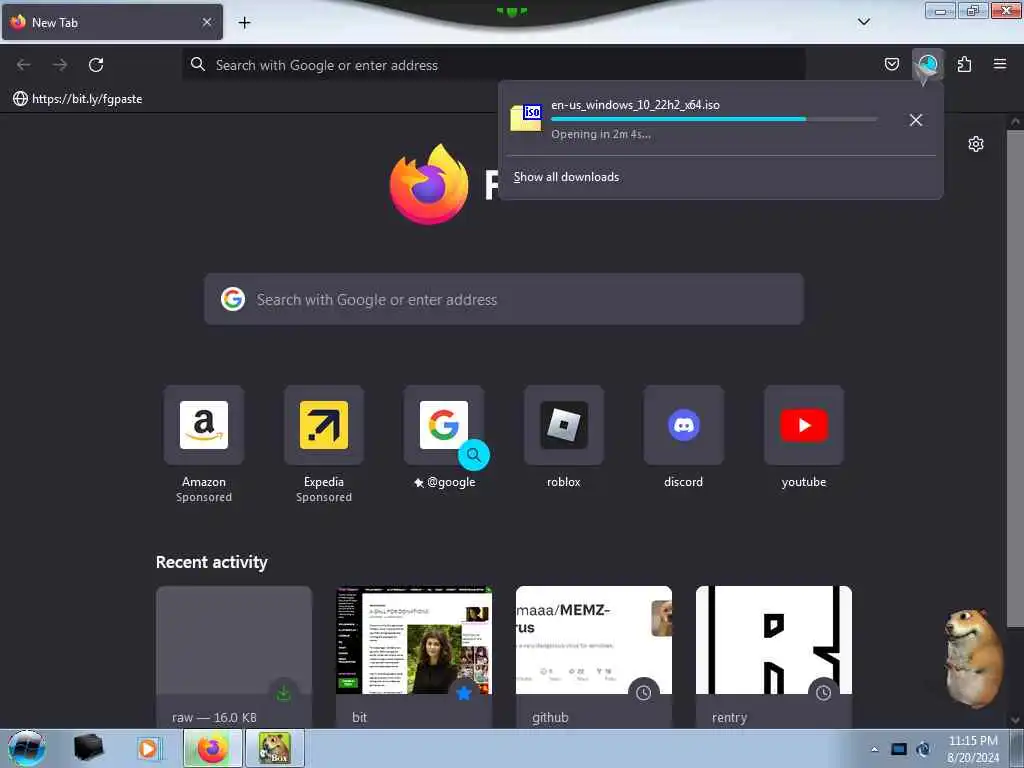Click the download progress bar
Viewport: 1024px width, 768px height.
click(714, 119)
